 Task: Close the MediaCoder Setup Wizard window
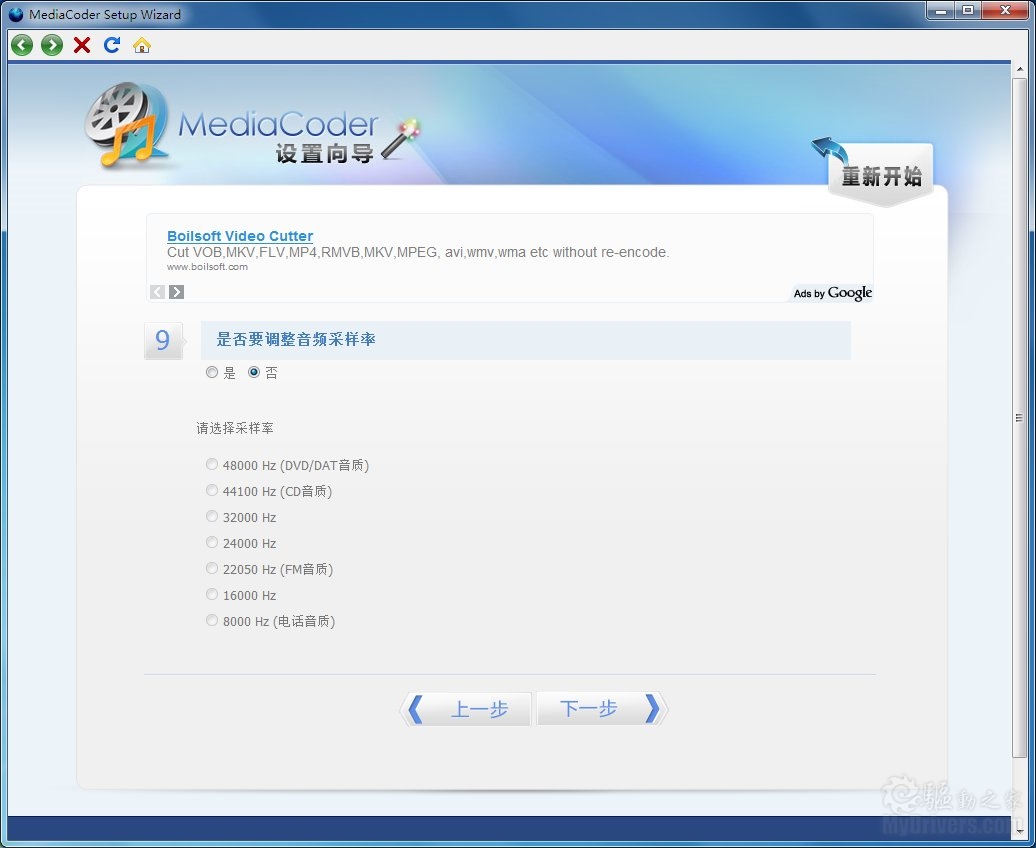(x=1006, y=11)
